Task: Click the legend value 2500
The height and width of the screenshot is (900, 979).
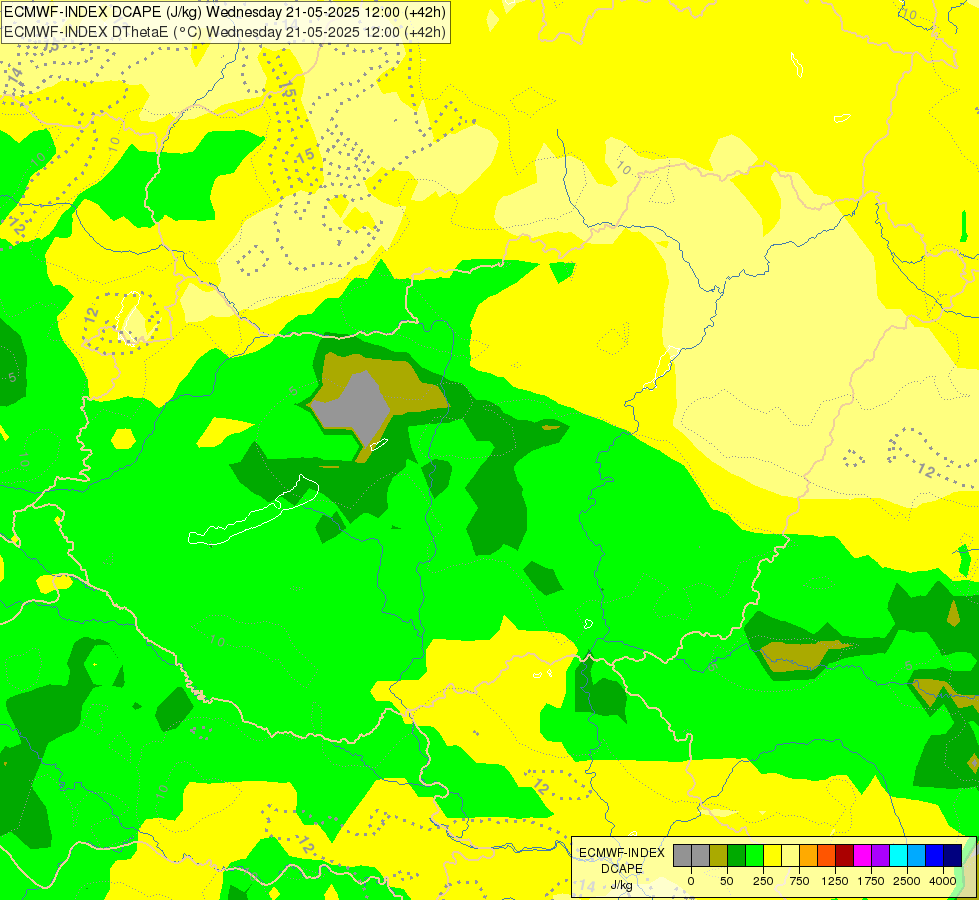Action: (x=907, y=881)
